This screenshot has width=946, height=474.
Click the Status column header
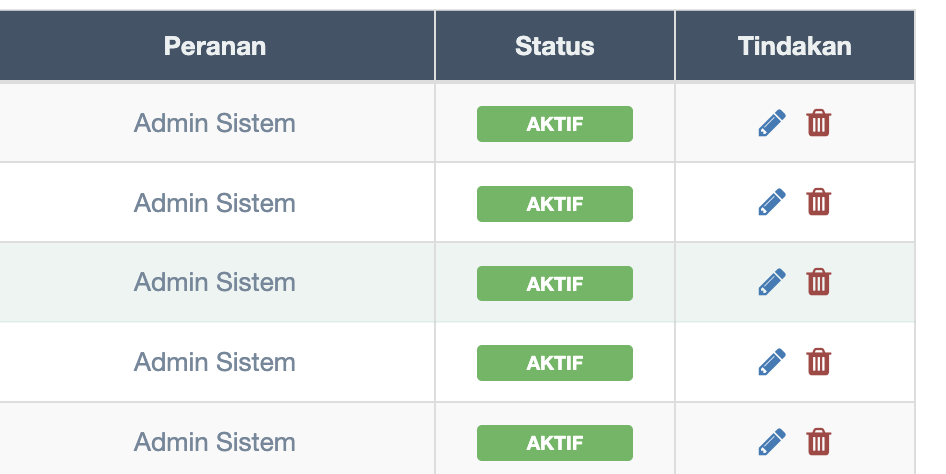555,46
